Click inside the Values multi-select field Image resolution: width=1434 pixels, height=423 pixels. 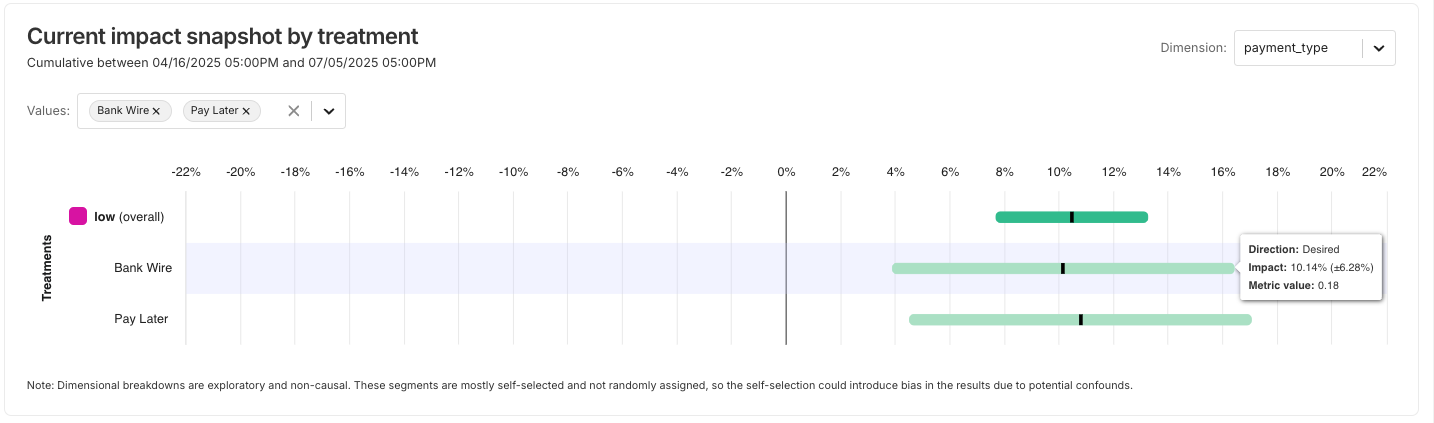[x=270, y=111]
